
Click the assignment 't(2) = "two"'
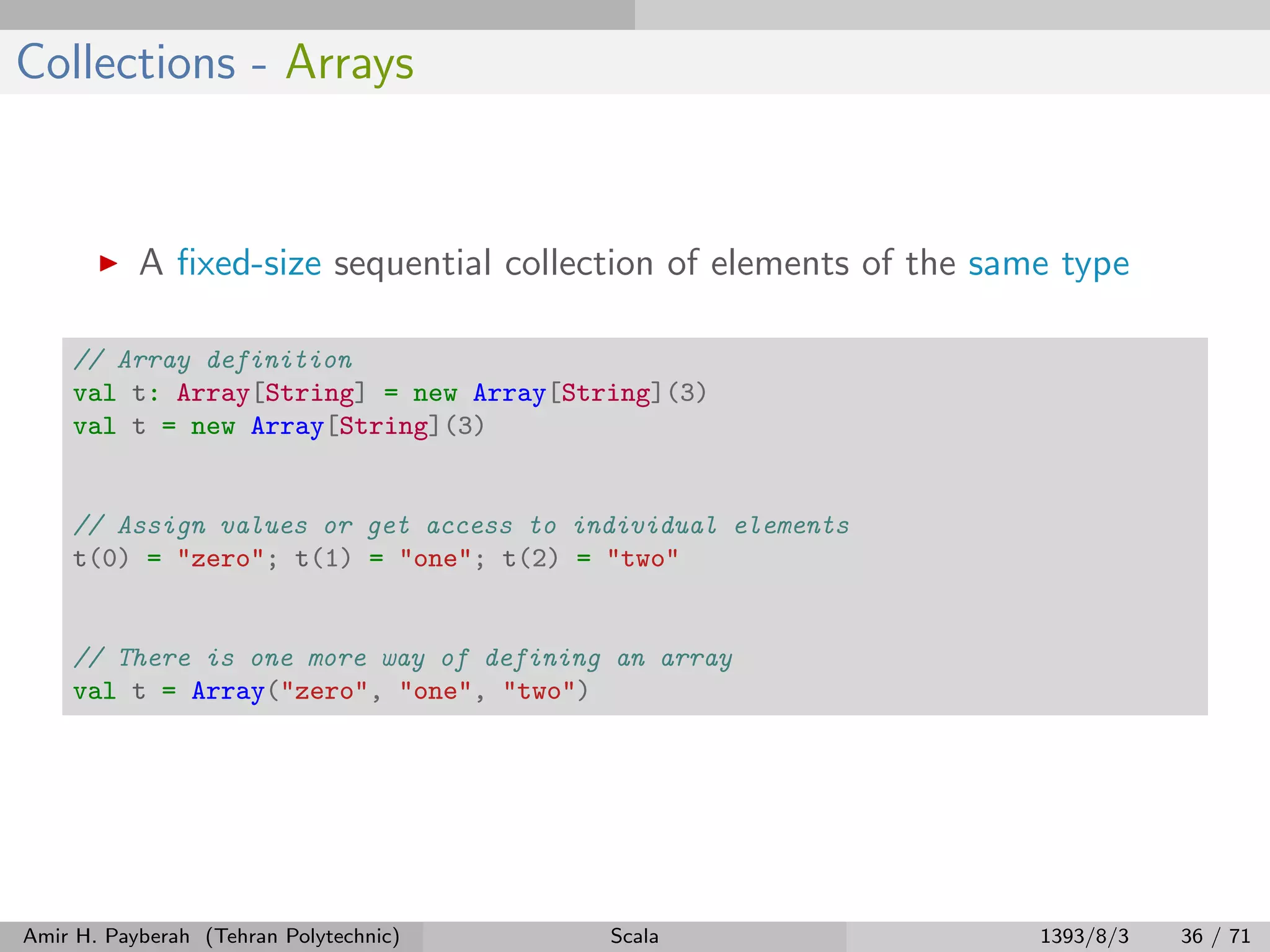click(x=590, y=558)
